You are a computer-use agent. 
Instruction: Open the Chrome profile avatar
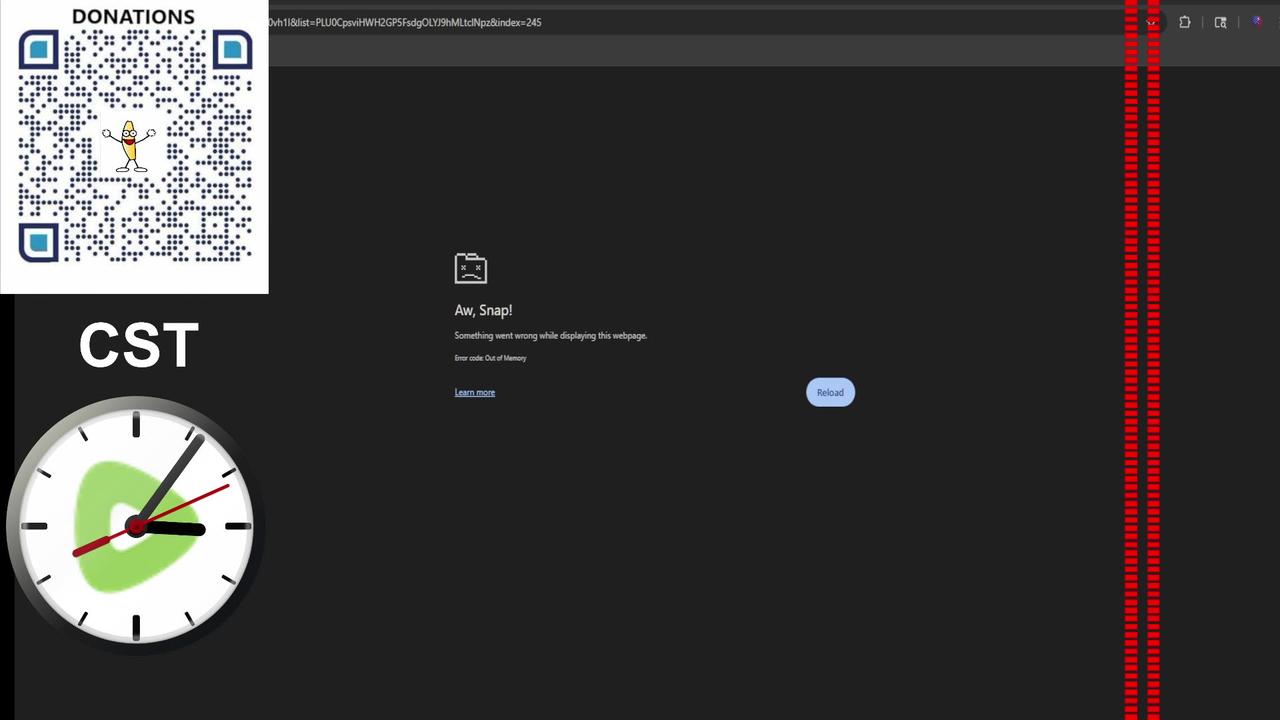click(1256, 22)
